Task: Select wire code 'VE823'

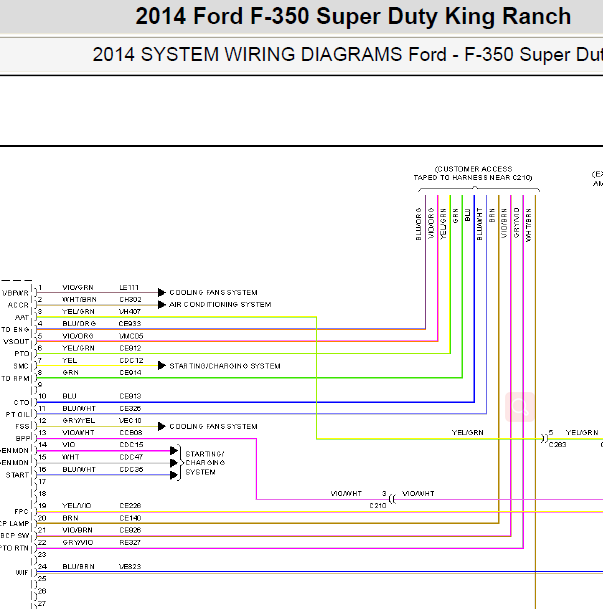Action: pos(130,567)
